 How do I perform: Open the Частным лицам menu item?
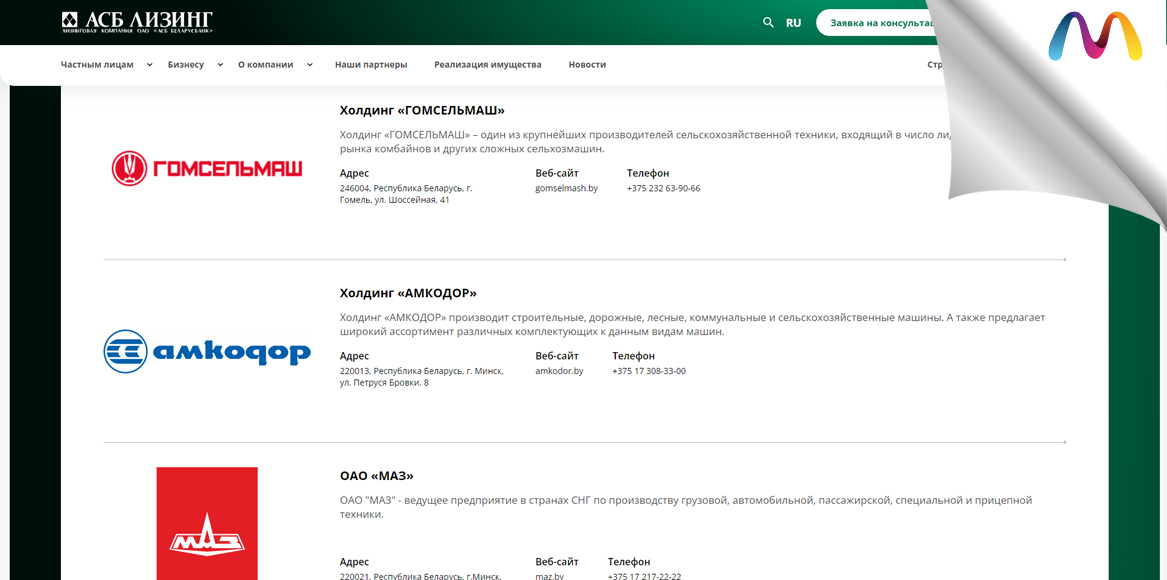[97, 65]
